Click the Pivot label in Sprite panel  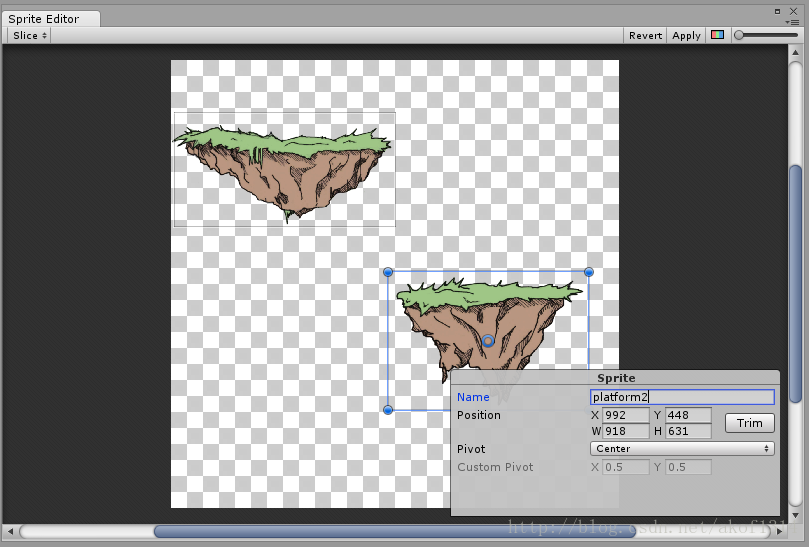[x=471, y=448]
